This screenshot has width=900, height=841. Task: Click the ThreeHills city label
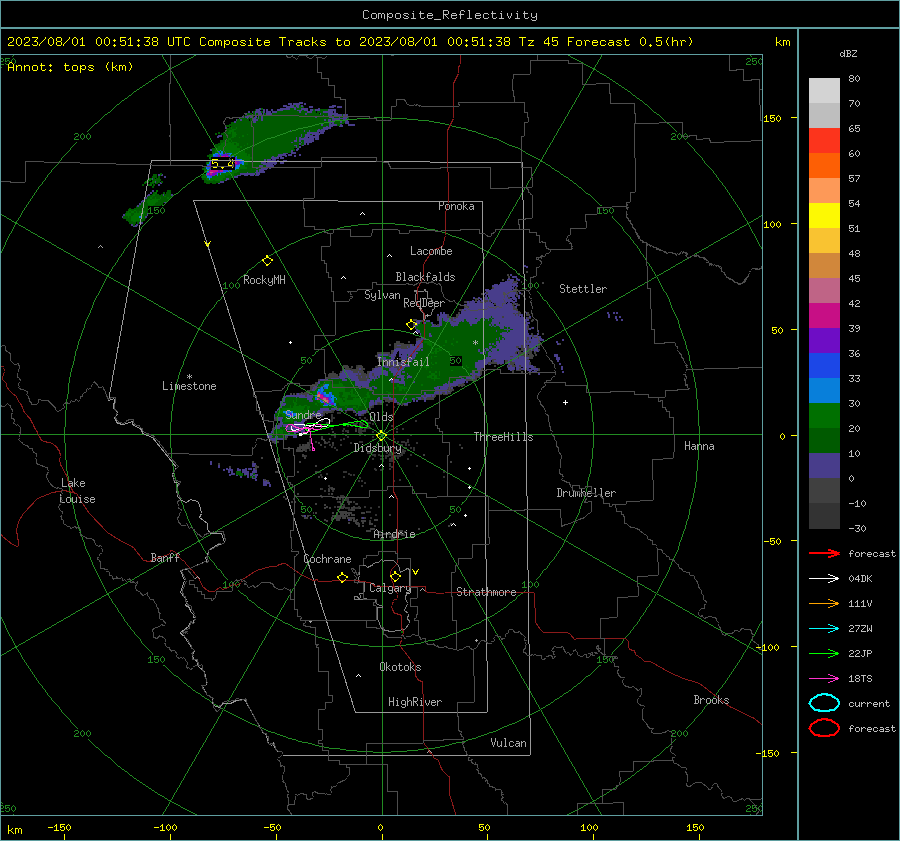pos(503,437)
